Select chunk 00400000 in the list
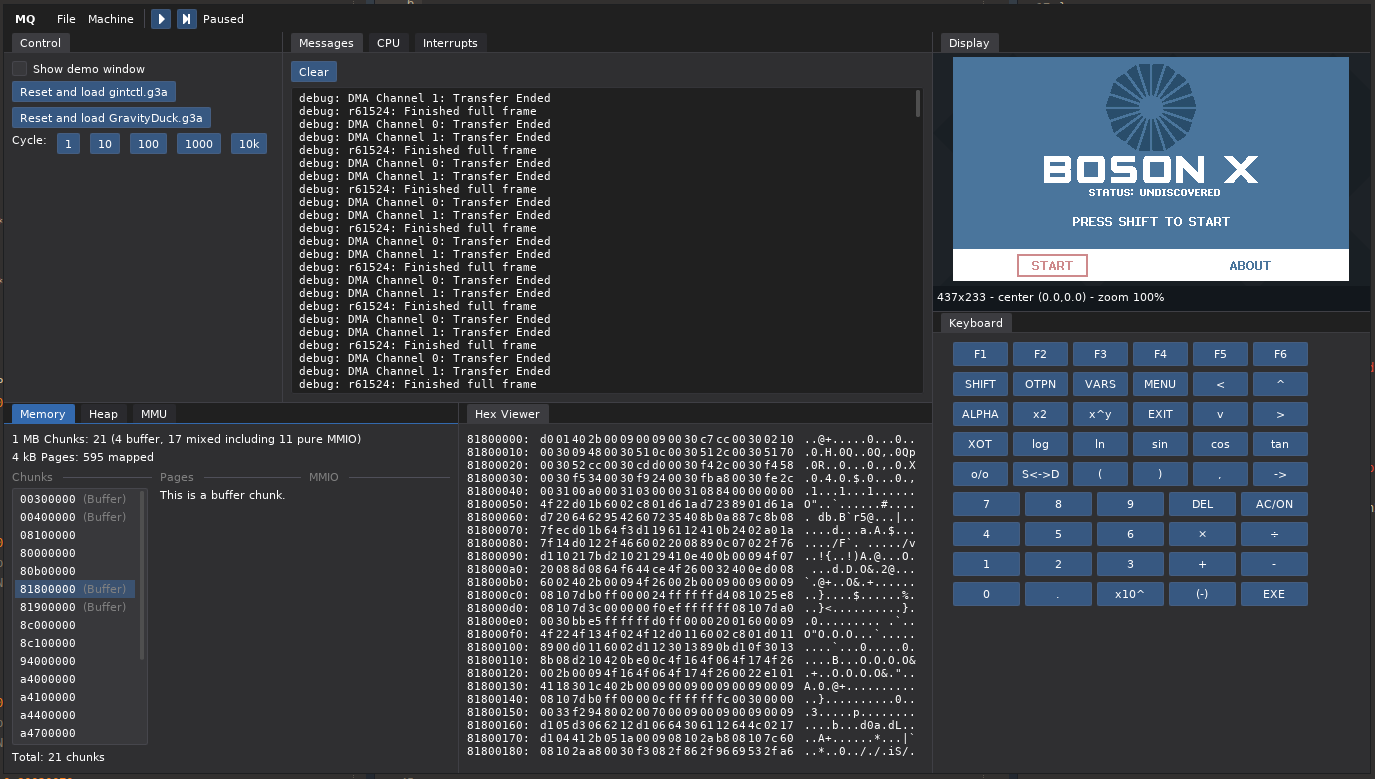Viewport: 1375px width, 779px height. (x=75, y=517)
